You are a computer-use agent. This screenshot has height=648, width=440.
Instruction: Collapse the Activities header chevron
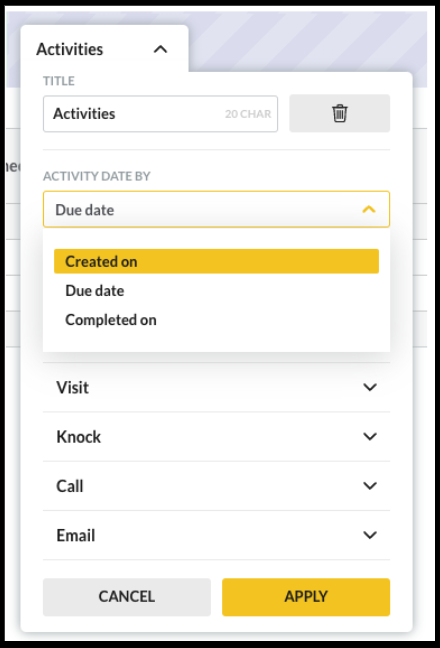[x=160, y=50]
